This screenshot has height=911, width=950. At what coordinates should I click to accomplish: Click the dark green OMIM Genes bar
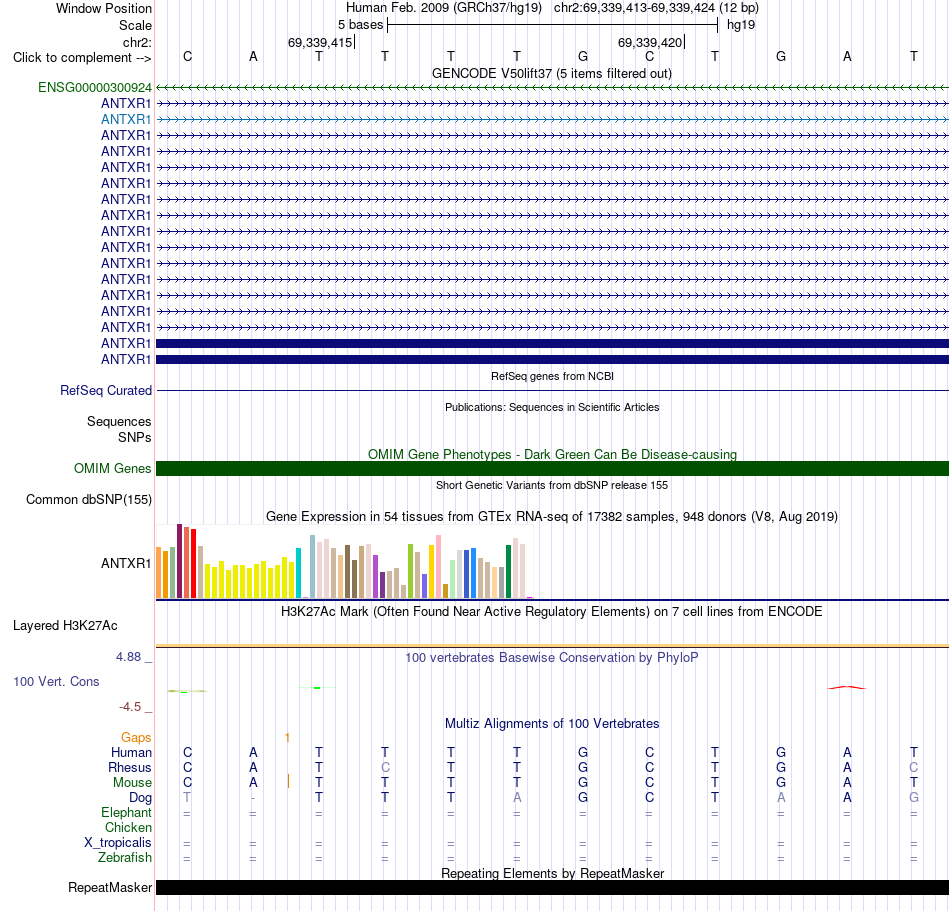[x=552, y=468]
